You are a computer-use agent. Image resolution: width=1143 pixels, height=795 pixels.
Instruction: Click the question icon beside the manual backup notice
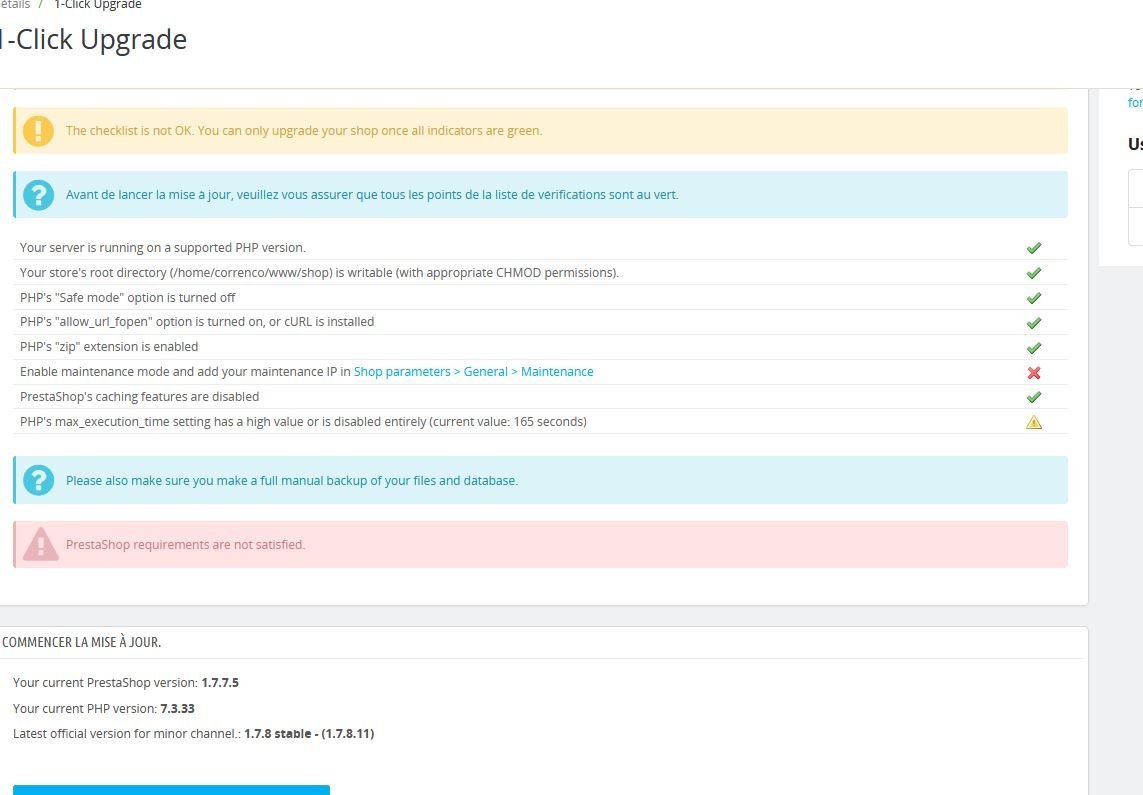point(38,481)
